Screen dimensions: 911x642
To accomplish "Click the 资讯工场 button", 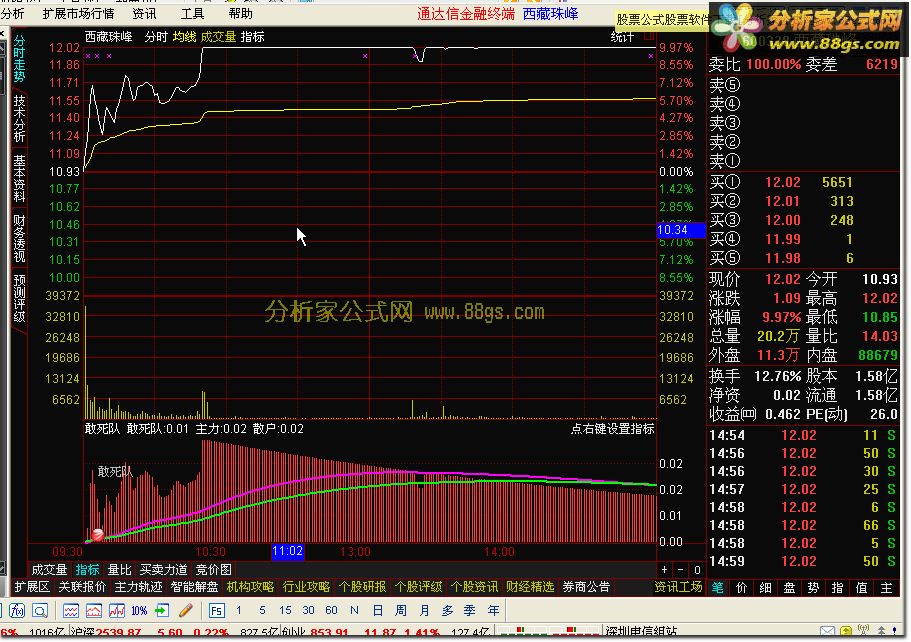I will 678,587.
